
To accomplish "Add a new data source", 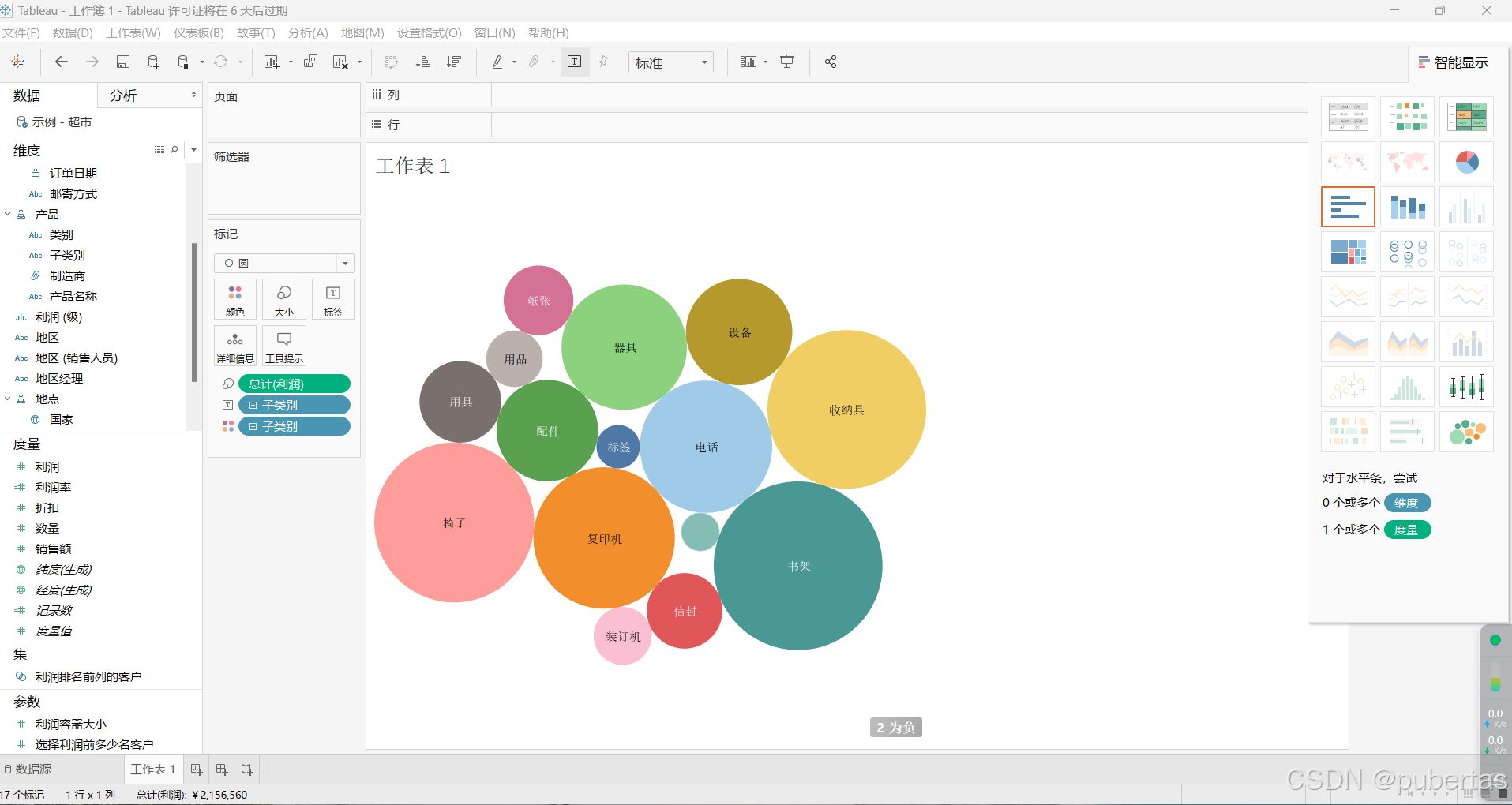I will pos(153,62).
